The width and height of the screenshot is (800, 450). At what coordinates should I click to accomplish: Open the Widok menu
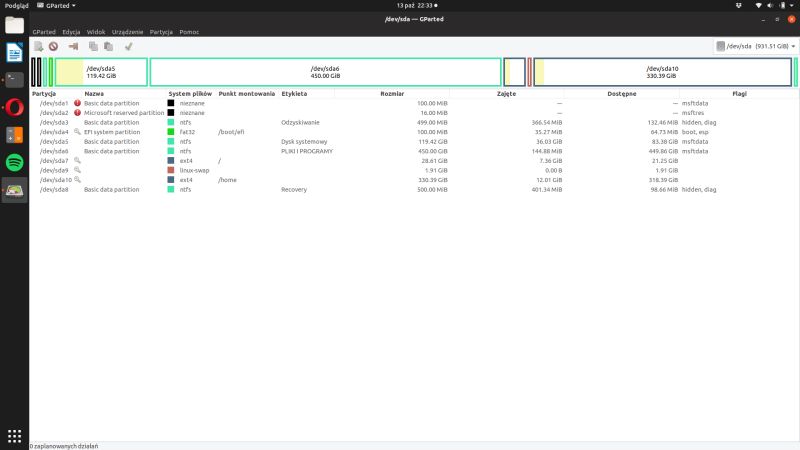point(96,32)
